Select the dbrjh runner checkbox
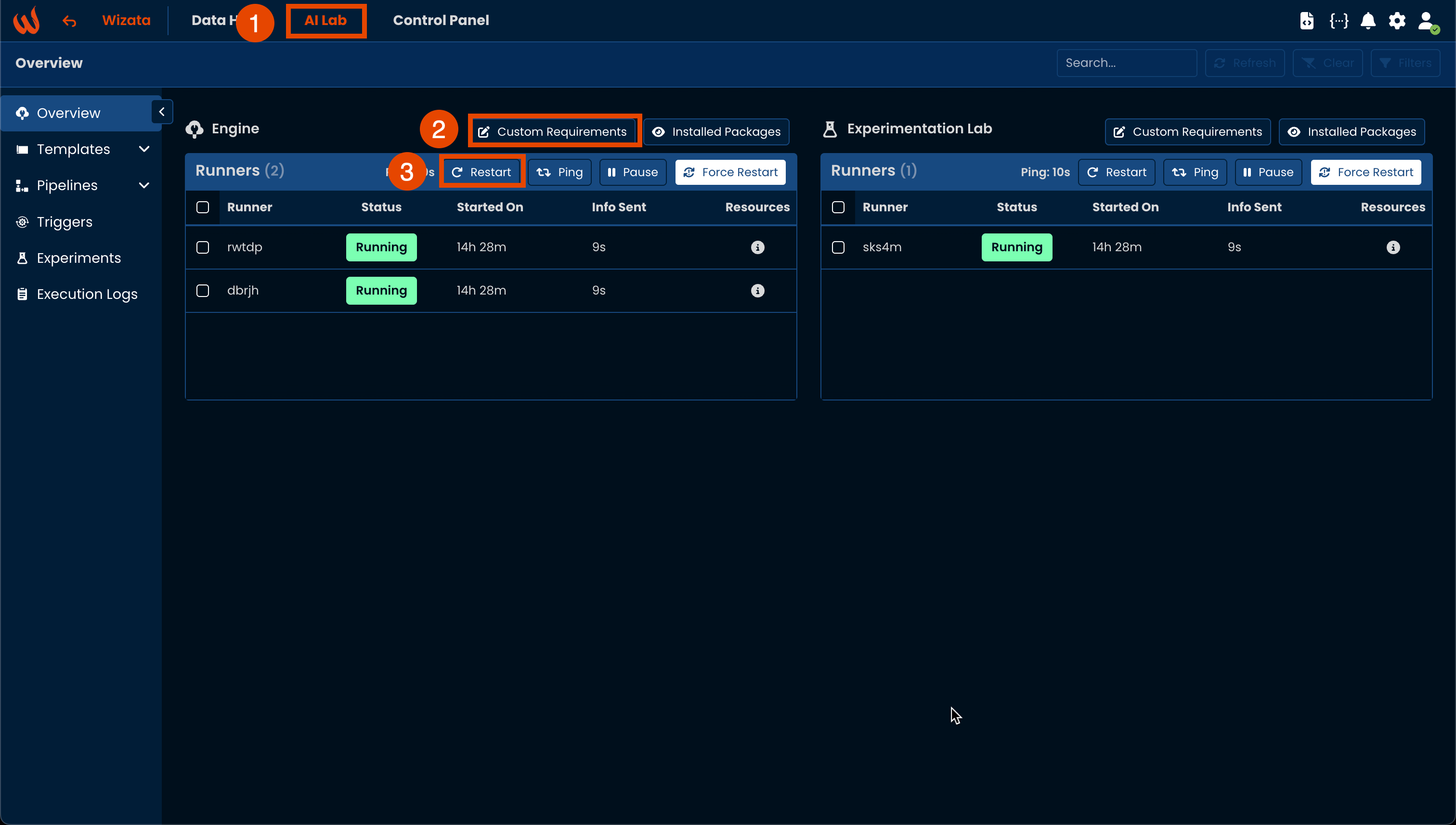 (202, 291)
